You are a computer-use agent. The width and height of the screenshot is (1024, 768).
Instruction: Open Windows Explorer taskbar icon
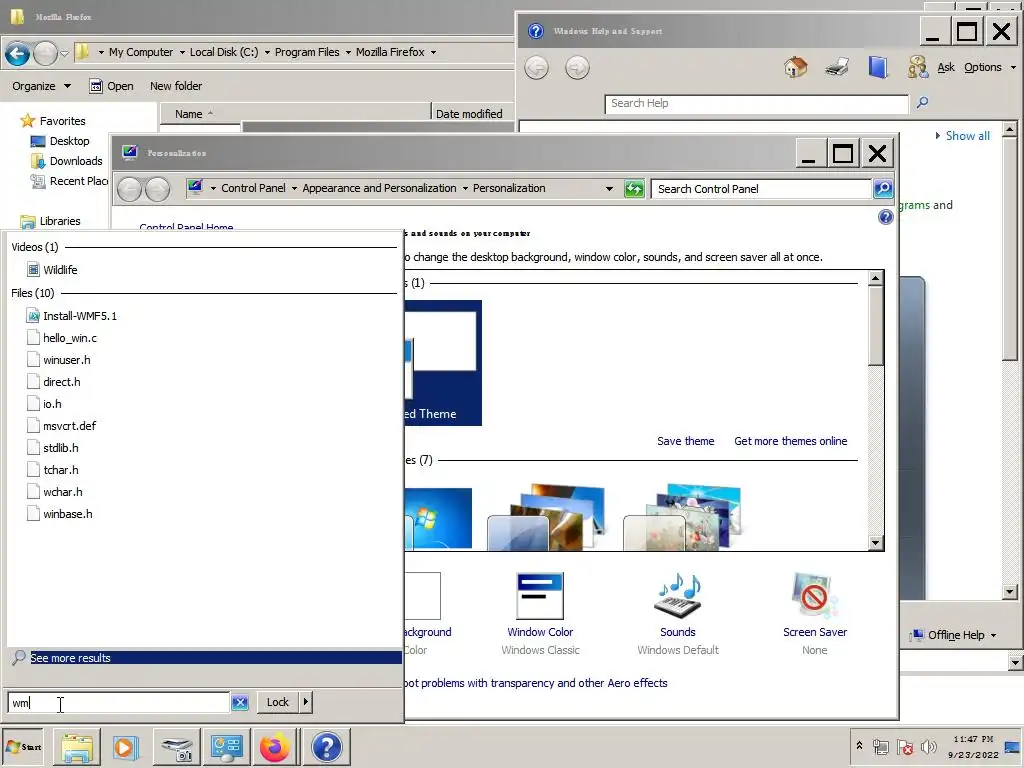(x=77, y=747)
